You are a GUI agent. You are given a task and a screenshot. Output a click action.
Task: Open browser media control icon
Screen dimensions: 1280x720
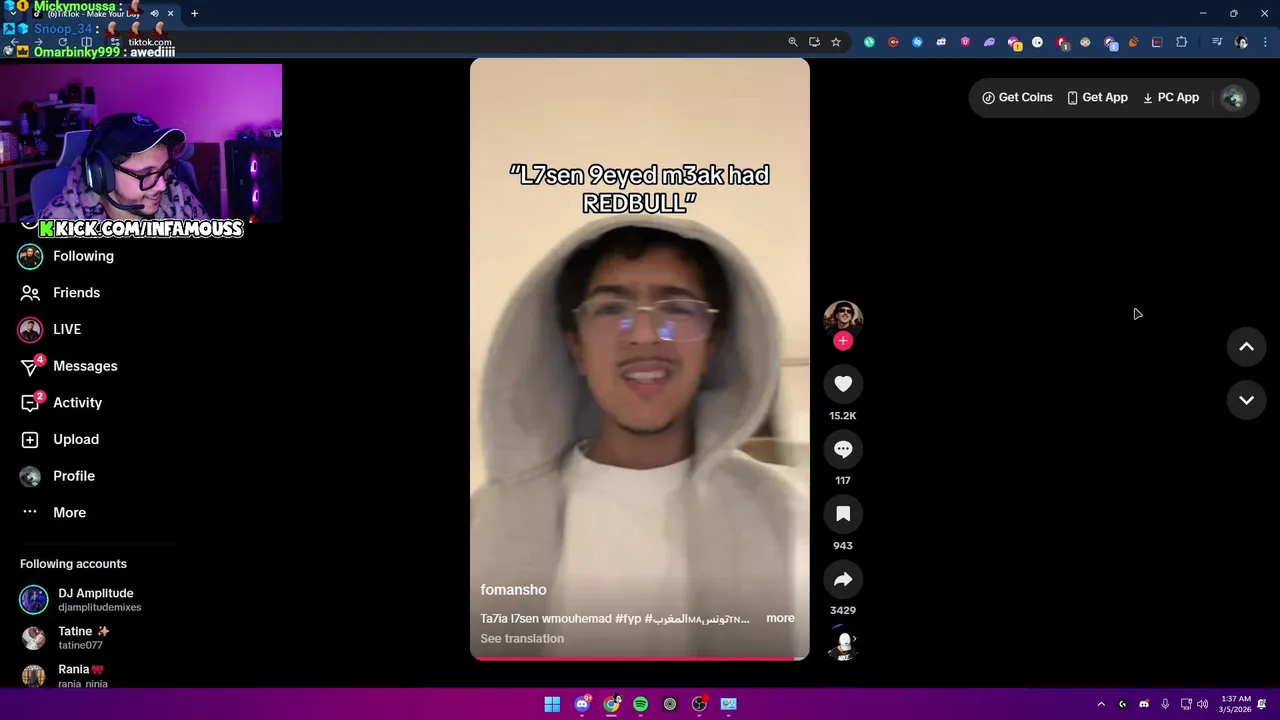click(1217, 42)
